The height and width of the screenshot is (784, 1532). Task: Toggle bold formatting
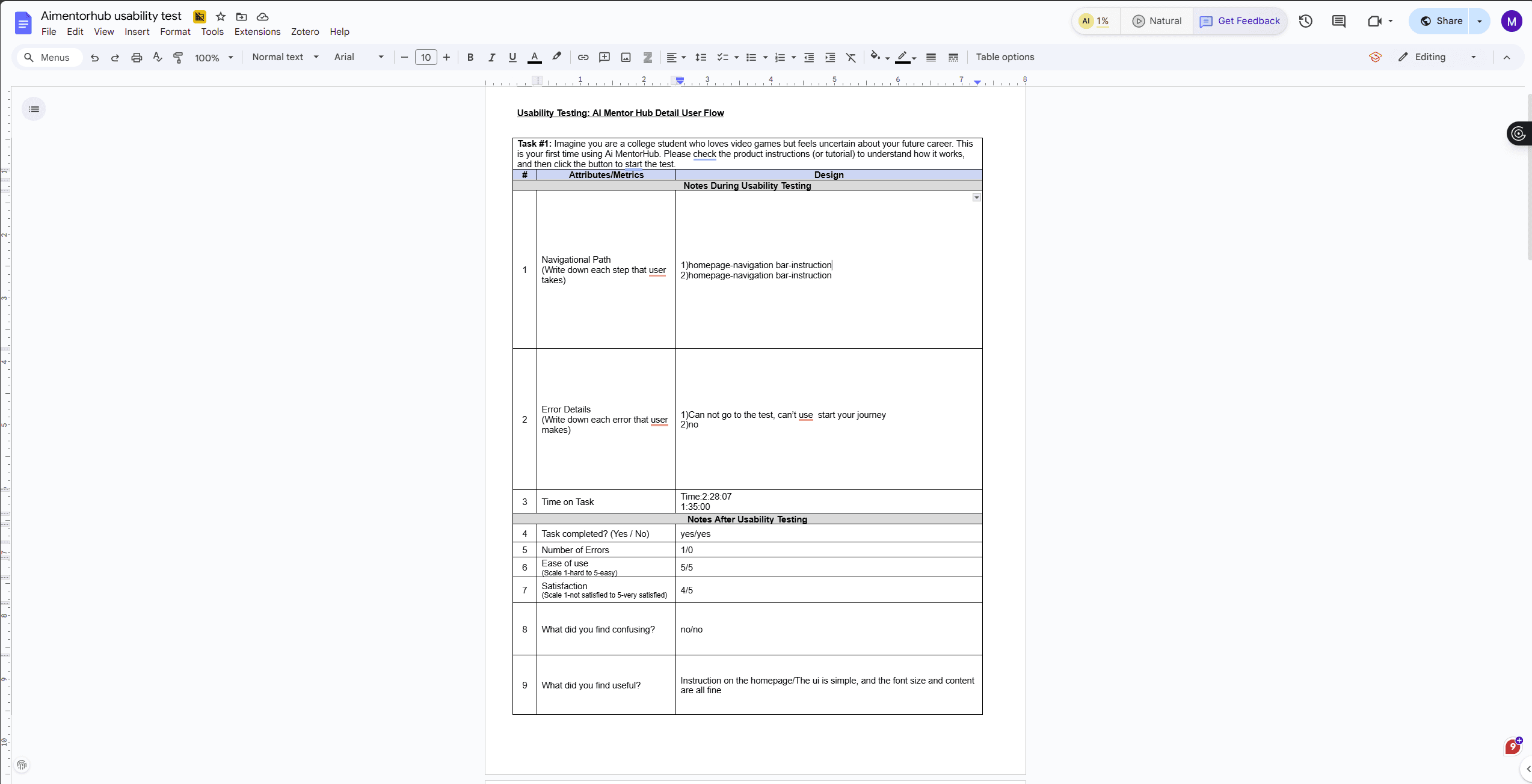click(470, 57)
